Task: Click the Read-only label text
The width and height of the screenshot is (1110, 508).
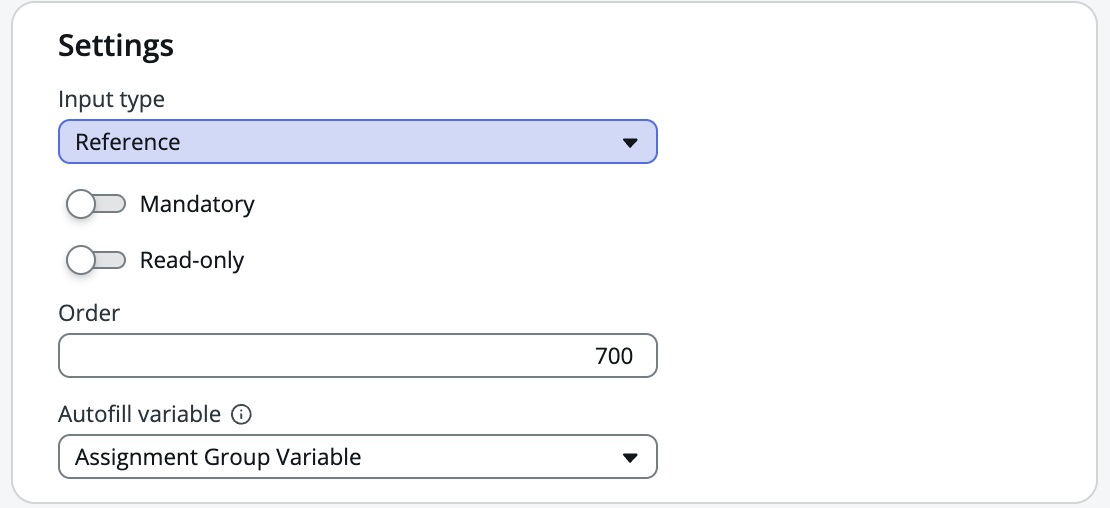Action: pos(192,260)
